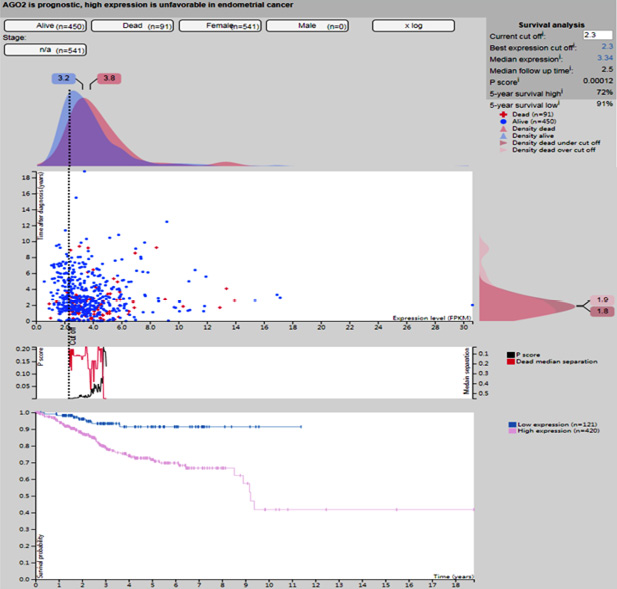The width and height of the screenshot is (617, 589).
Task: Click the '5-year survival low' 91% value
Action: tap(605, 104)
